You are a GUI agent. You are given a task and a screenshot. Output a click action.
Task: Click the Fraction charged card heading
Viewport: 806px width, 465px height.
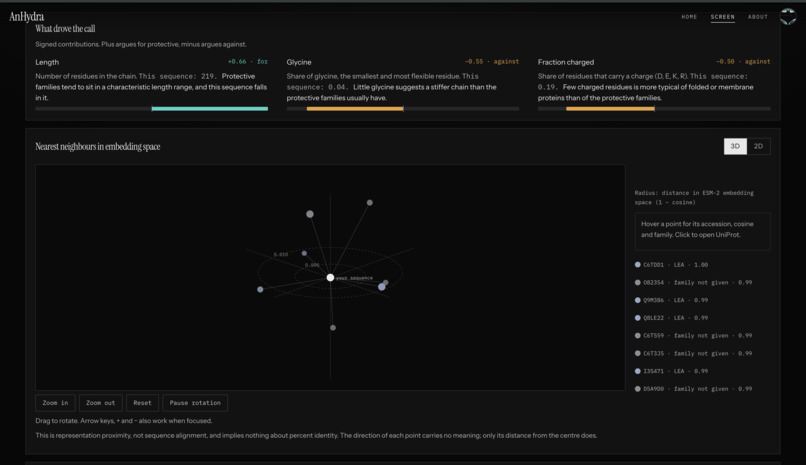point(566,62)
